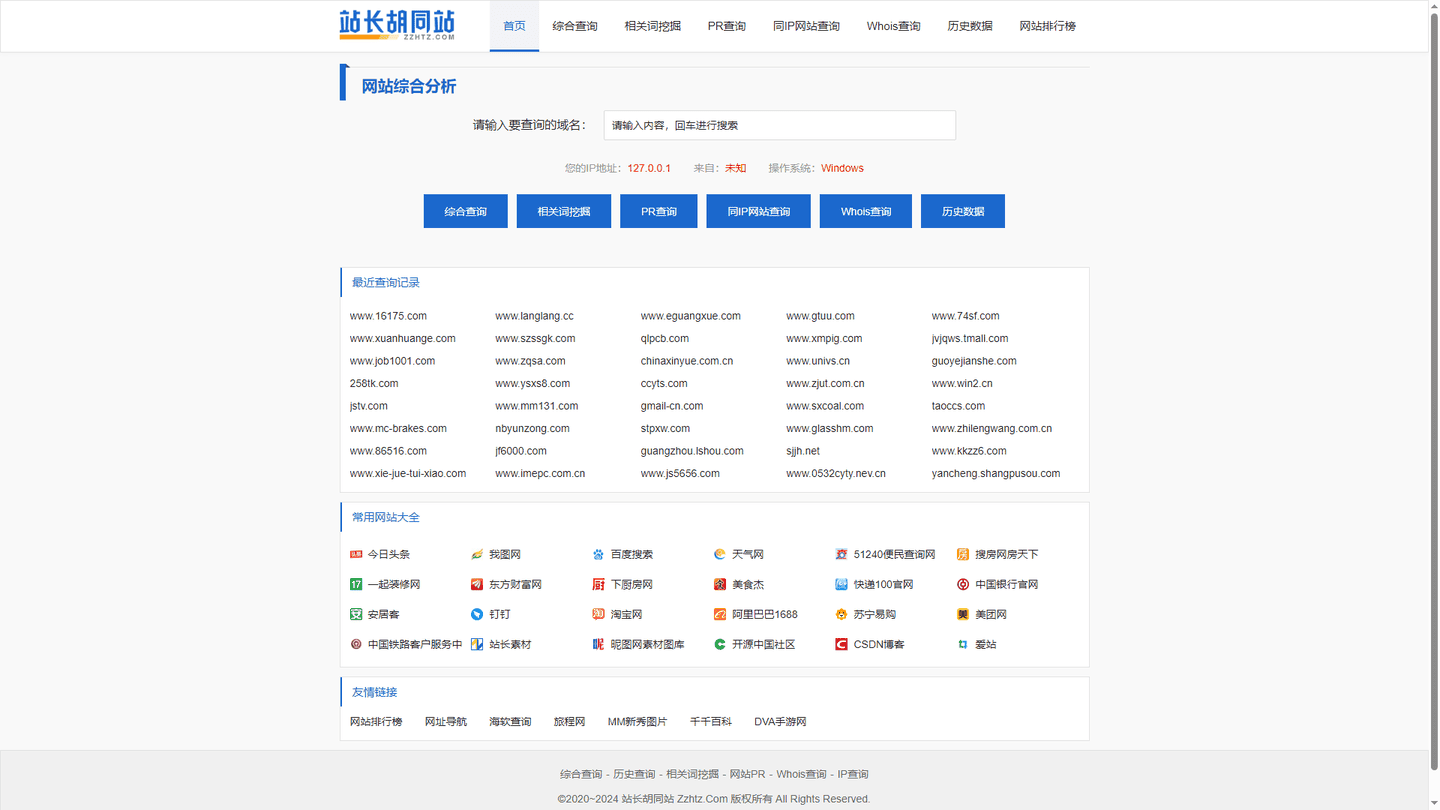Open the 网站排行榜 friendly link

[376, 722]
